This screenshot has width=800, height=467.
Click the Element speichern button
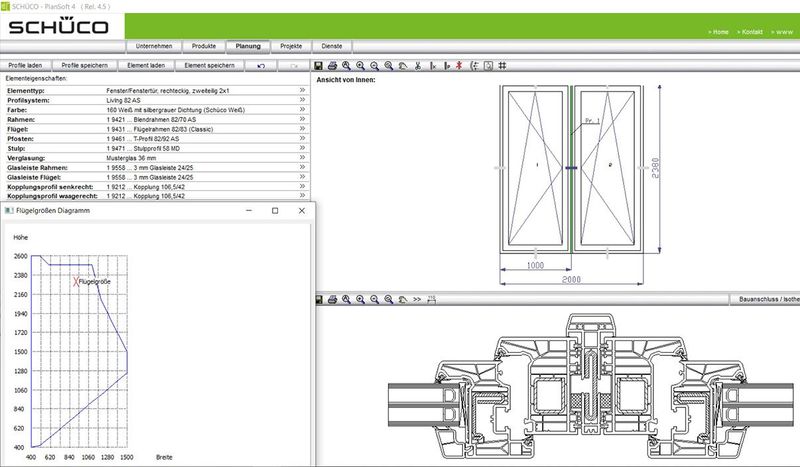(x=210, y=65)
